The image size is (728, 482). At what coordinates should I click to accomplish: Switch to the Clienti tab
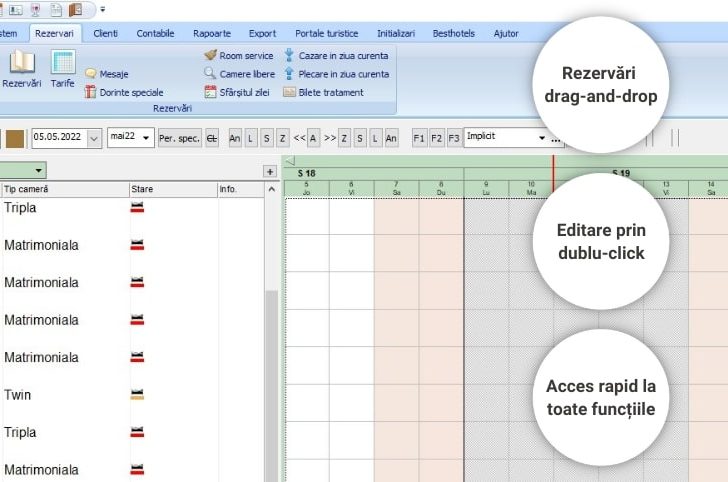pyautogui.click(x=105, y=33)
